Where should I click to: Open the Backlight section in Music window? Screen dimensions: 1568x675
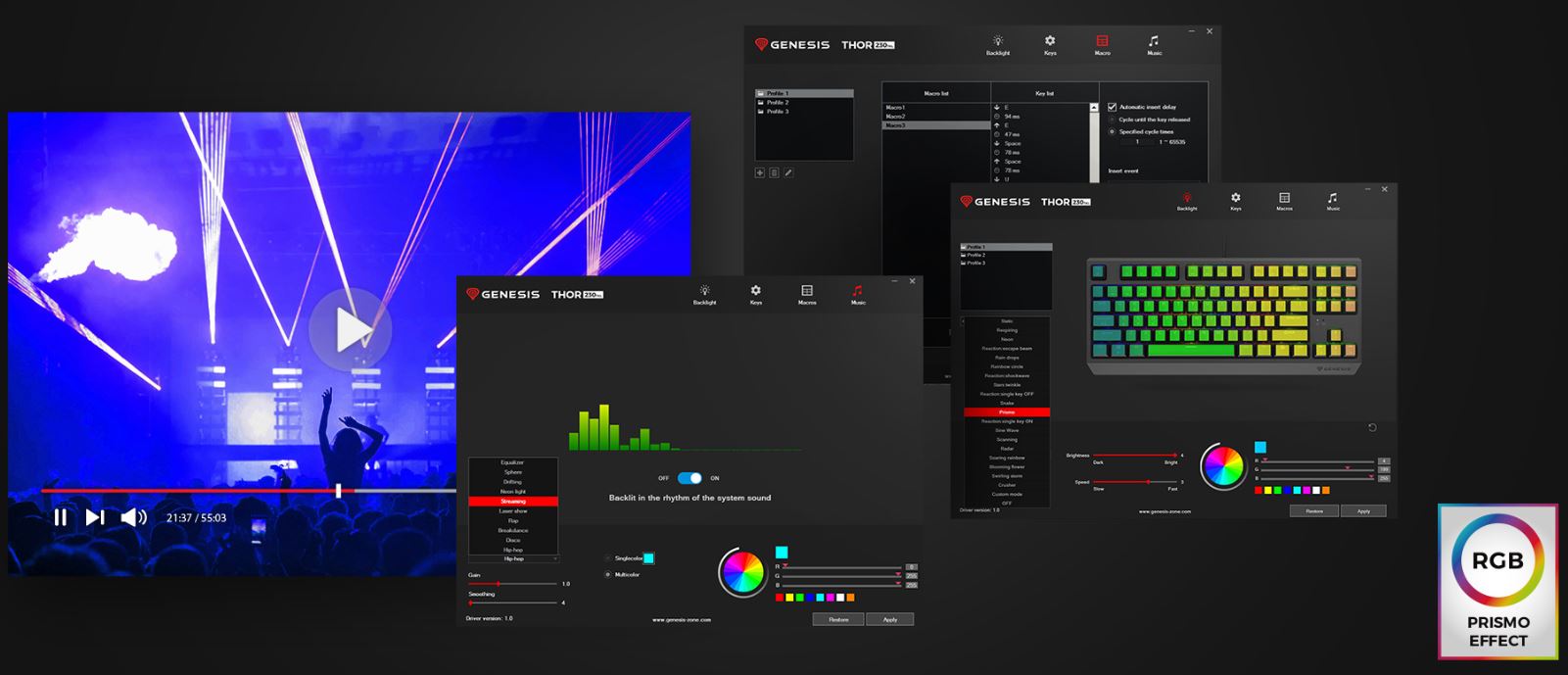704,295
